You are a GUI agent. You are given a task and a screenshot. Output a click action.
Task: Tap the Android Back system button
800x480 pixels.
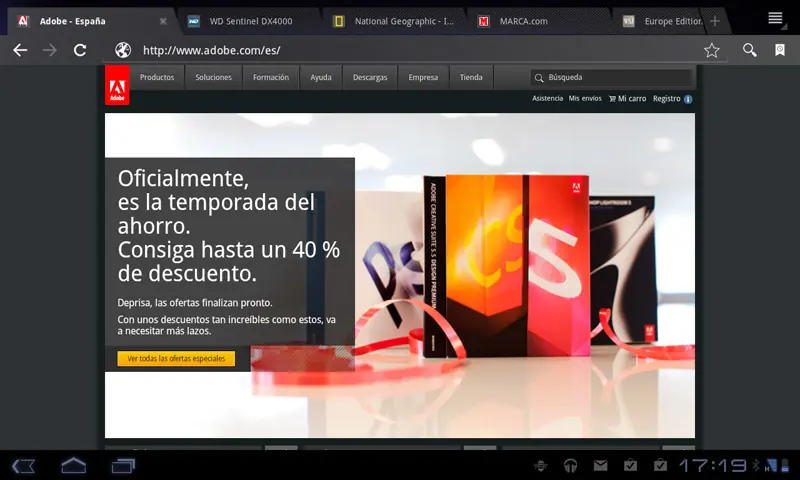[x=23, y=466]
